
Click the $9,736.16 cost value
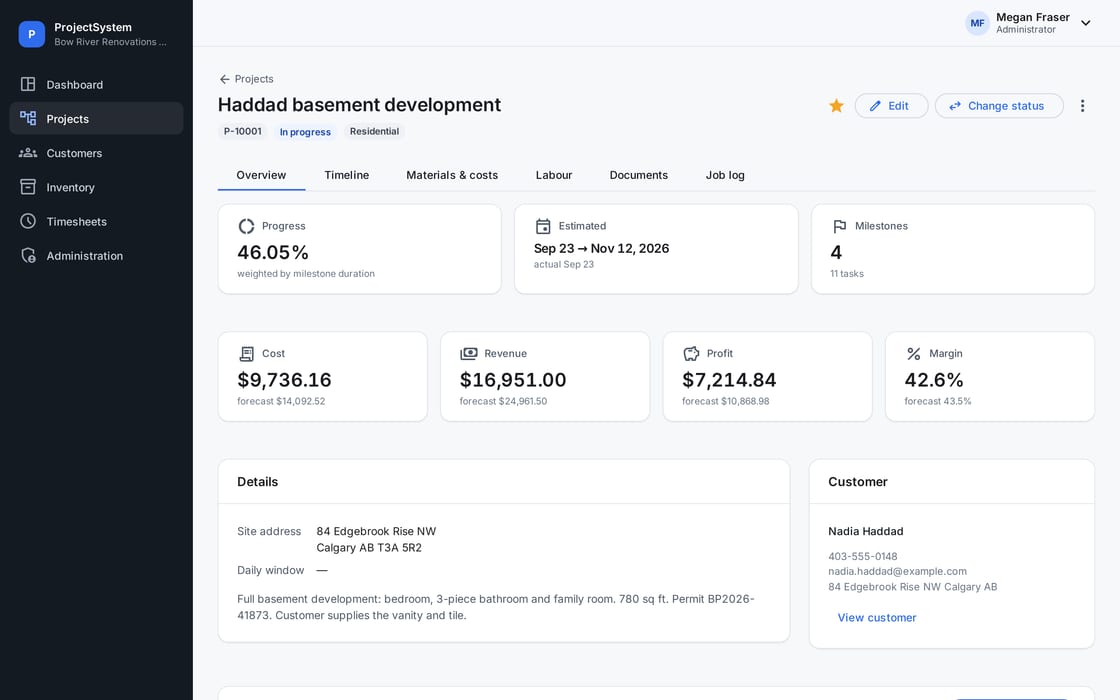[x=284, y=380]
